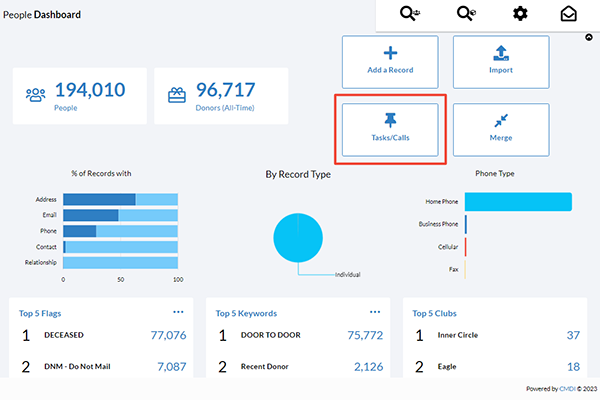Click the Fax bar
Screen dimensions: 600x400
(465, 269)
